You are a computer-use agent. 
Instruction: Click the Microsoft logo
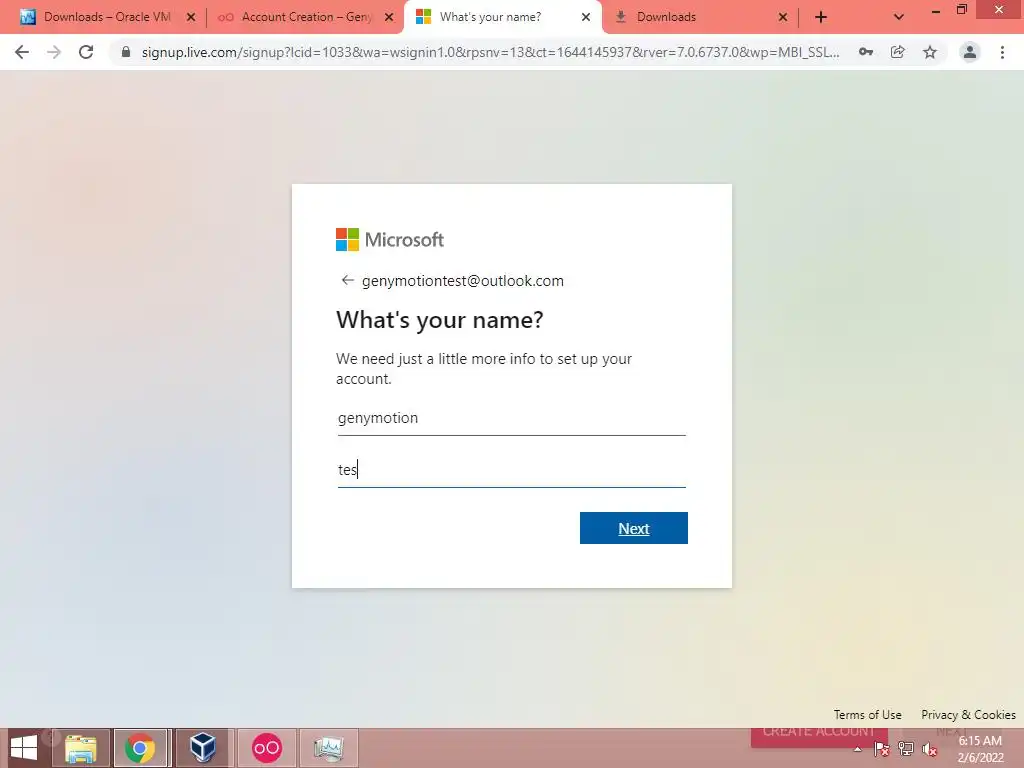point(390,240)
